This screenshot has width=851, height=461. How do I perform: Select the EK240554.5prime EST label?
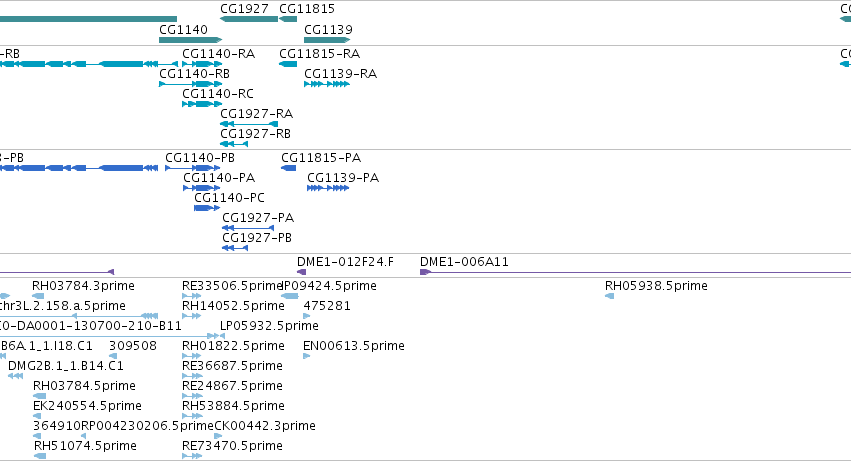click(x=87, y=407)
